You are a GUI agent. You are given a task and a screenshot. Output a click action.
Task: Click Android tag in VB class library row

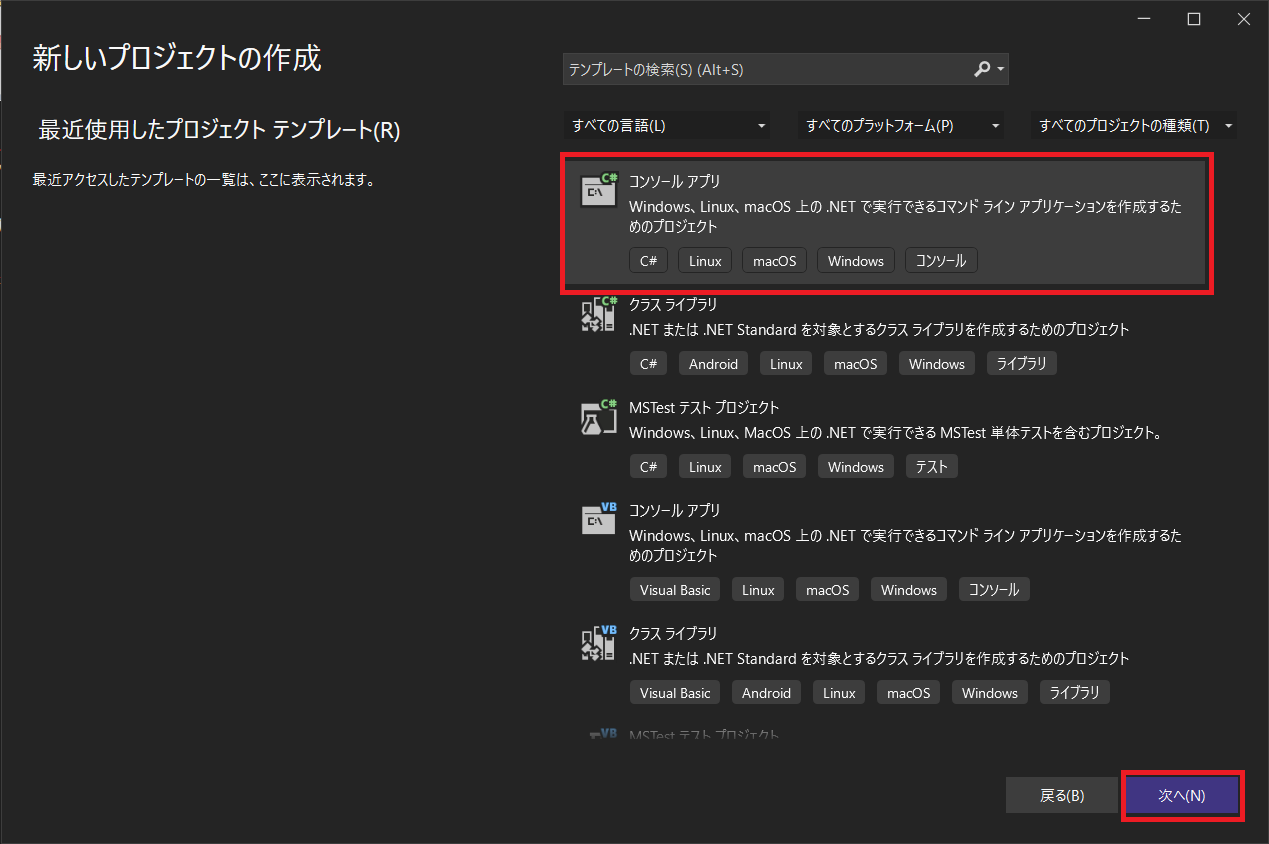coord(767,693)
